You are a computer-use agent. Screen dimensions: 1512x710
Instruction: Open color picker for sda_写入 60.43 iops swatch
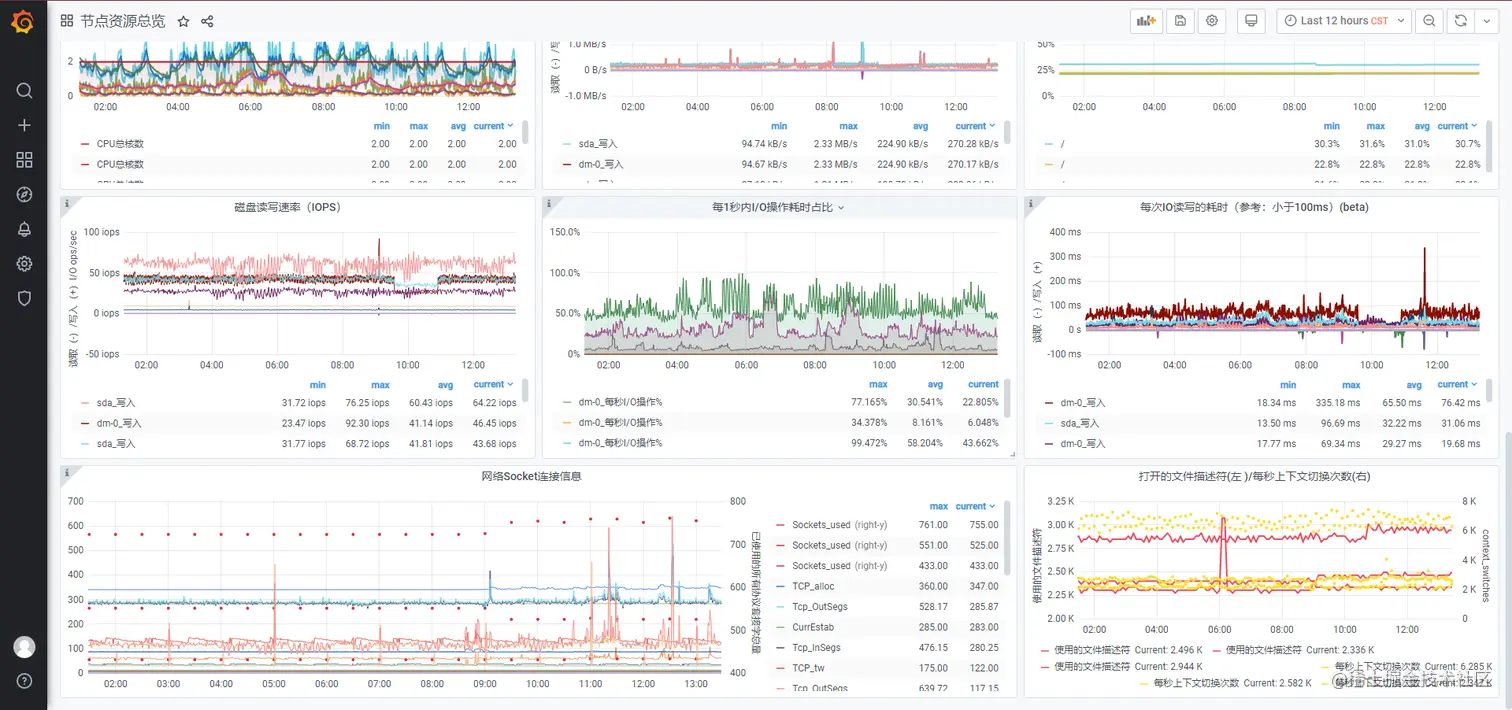(85, 403)
